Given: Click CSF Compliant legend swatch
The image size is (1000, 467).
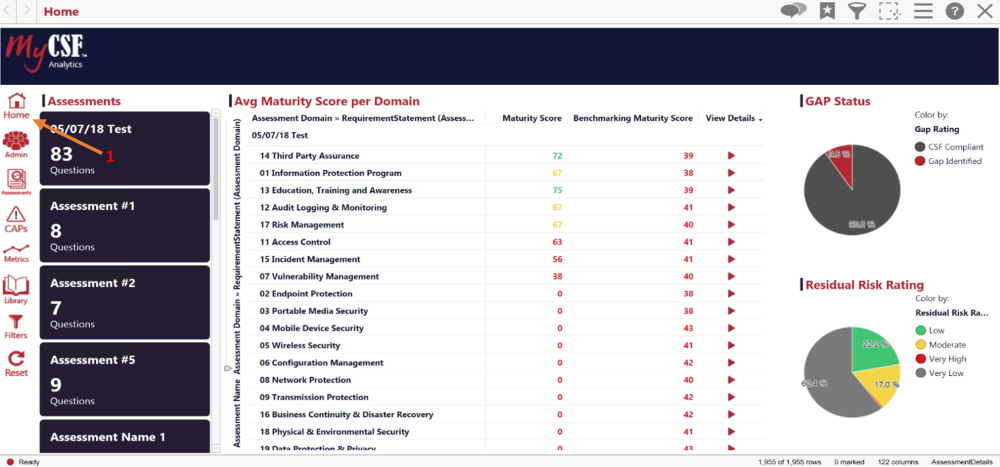Looking at the screenshot, I should click(x=920, y=147).
